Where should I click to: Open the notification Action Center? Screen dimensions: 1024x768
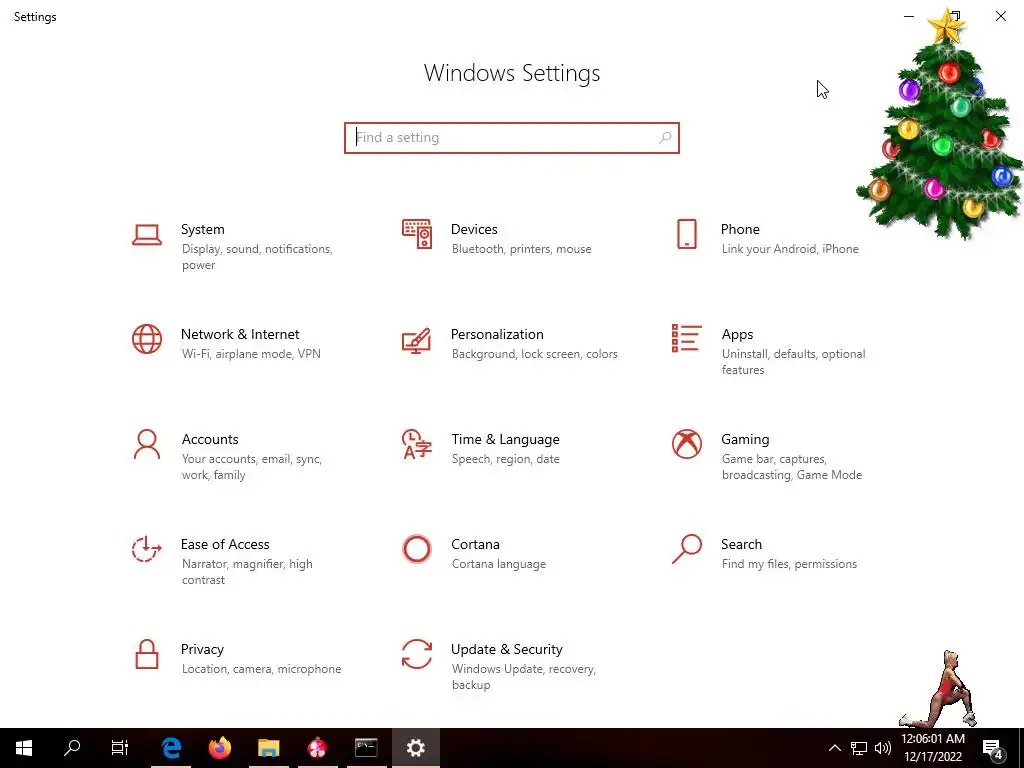[993, 749]
